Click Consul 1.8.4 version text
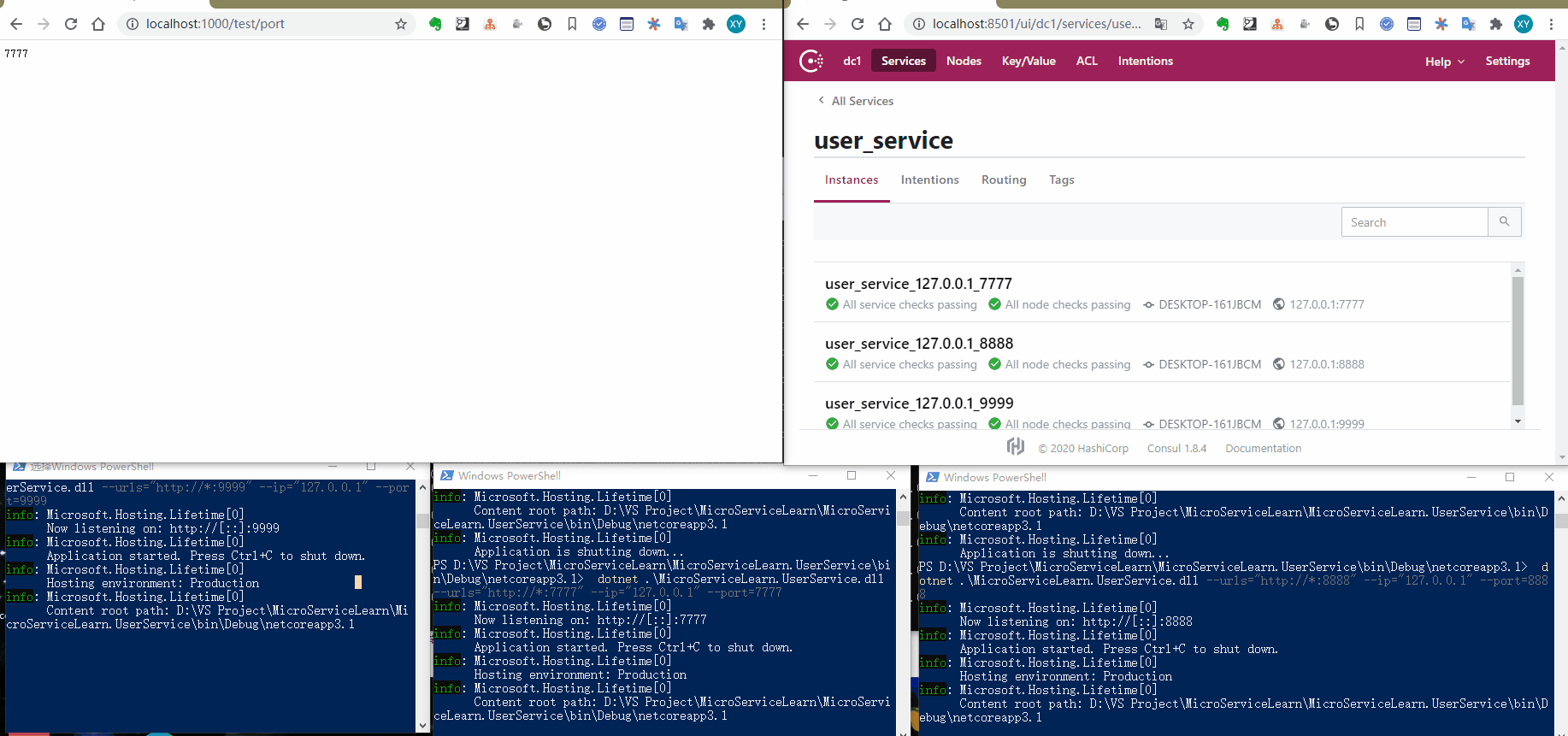Viewport: 1568px width, 736px height. pos(1176,448)
